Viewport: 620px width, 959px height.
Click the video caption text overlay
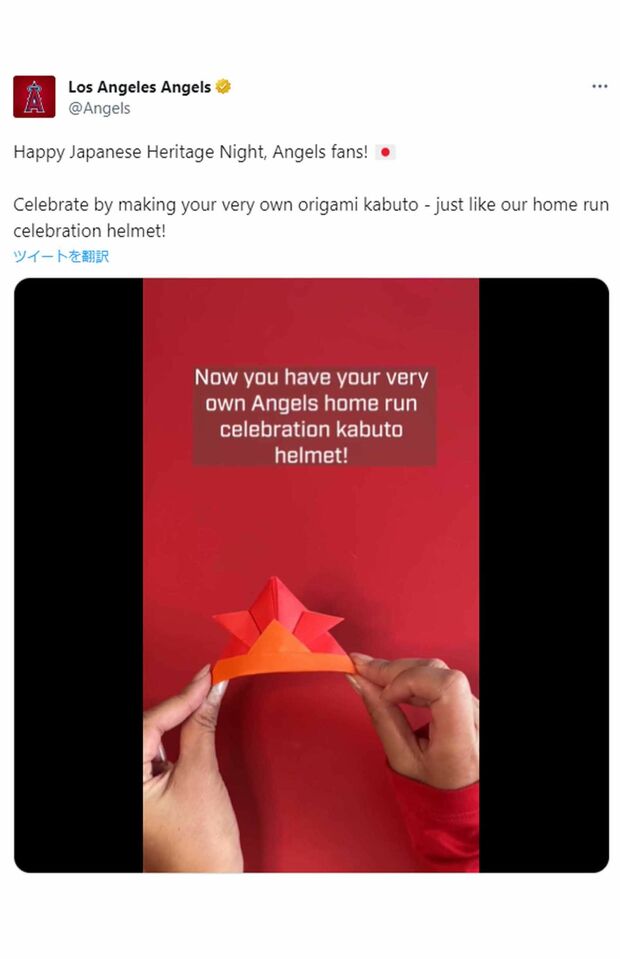click(x=312, y=416)
